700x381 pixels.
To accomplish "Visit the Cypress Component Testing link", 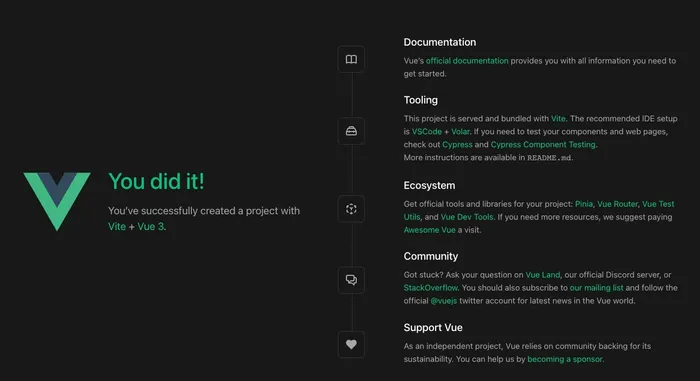I will pyautogui.click(x=543, y=145).
